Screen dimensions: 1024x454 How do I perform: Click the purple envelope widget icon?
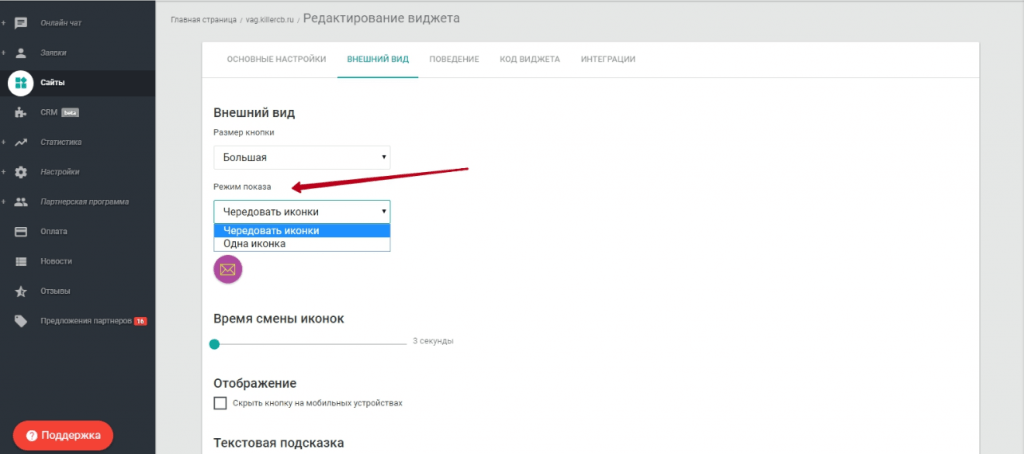228,269
